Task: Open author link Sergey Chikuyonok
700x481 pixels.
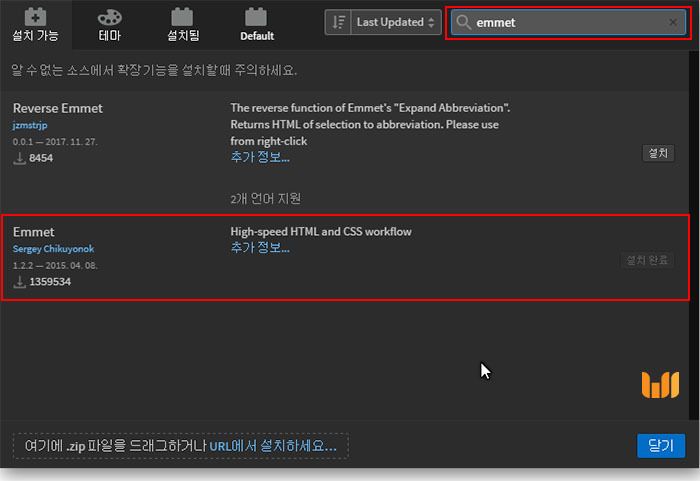Action: tap(53, 249)
